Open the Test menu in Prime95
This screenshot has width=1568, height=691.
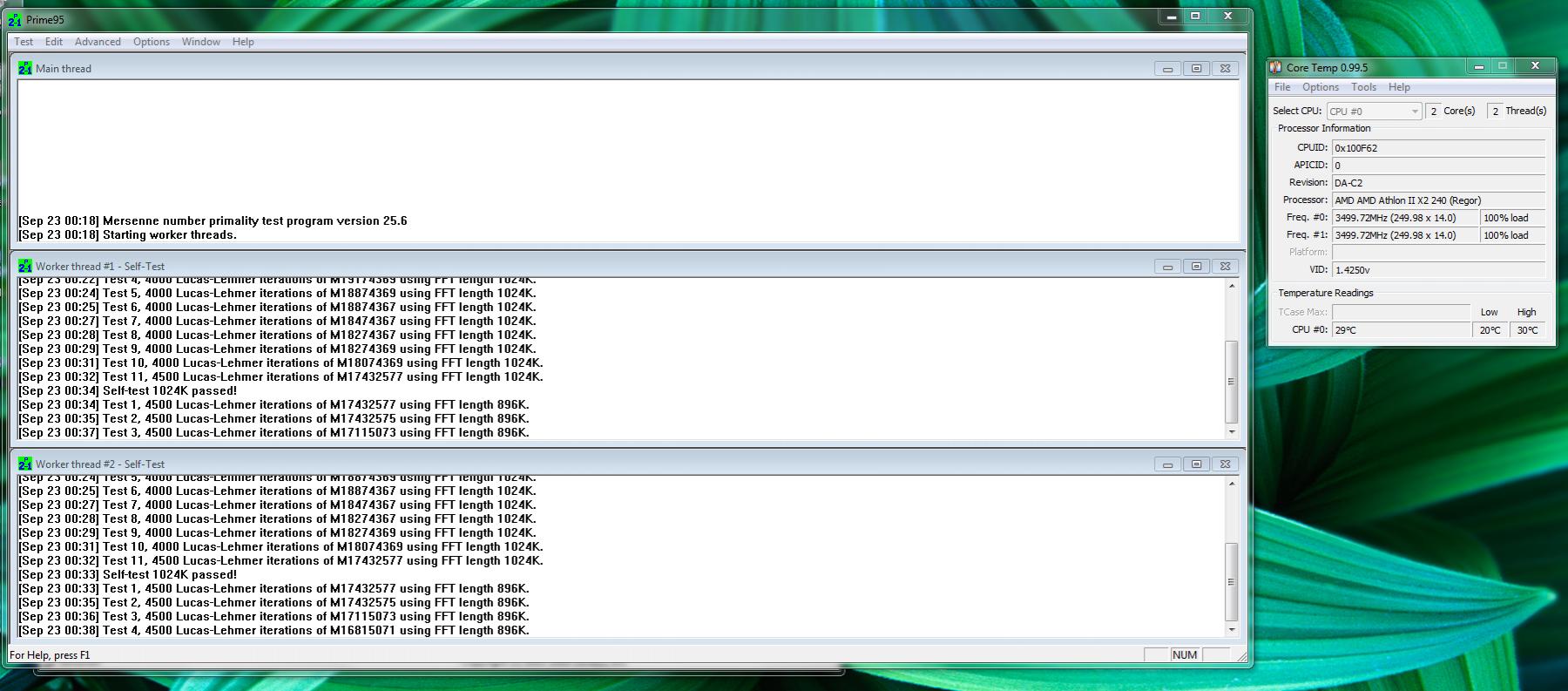point(24,42)
